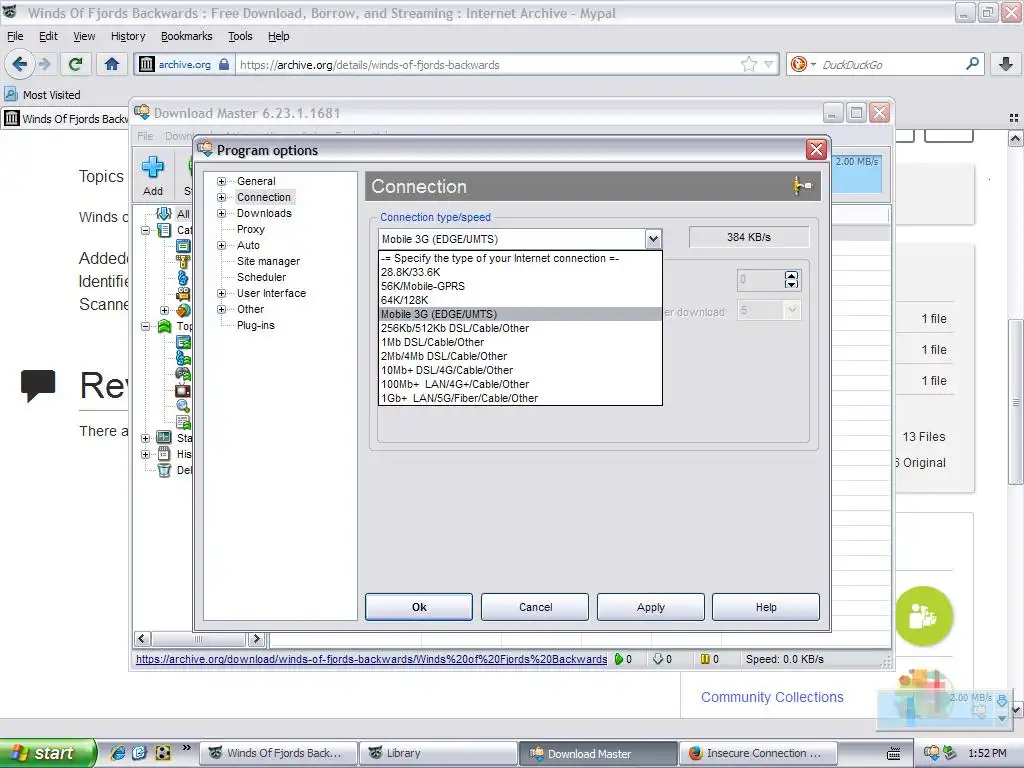Click Most Visited bookmarks icon
The width and height of the screenshot is (1024, 768).
10,95
